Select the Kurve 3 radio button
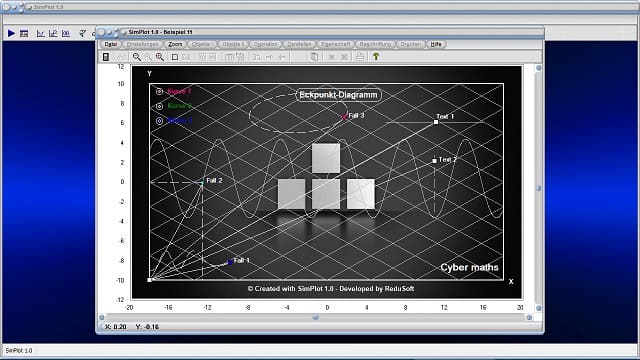This screenshot has height=360, width=640. [160, 120]
